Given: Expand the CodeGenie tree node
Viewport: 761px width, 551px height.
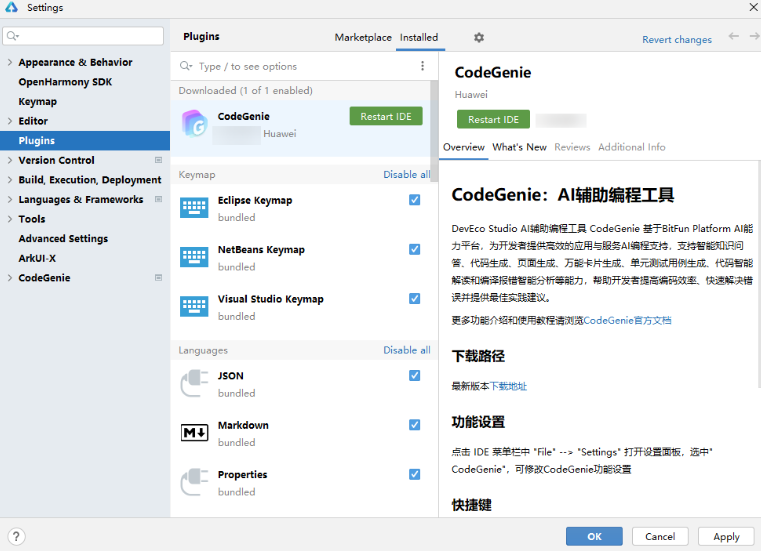Looking at the screenshot, I should tap(10, 278).
